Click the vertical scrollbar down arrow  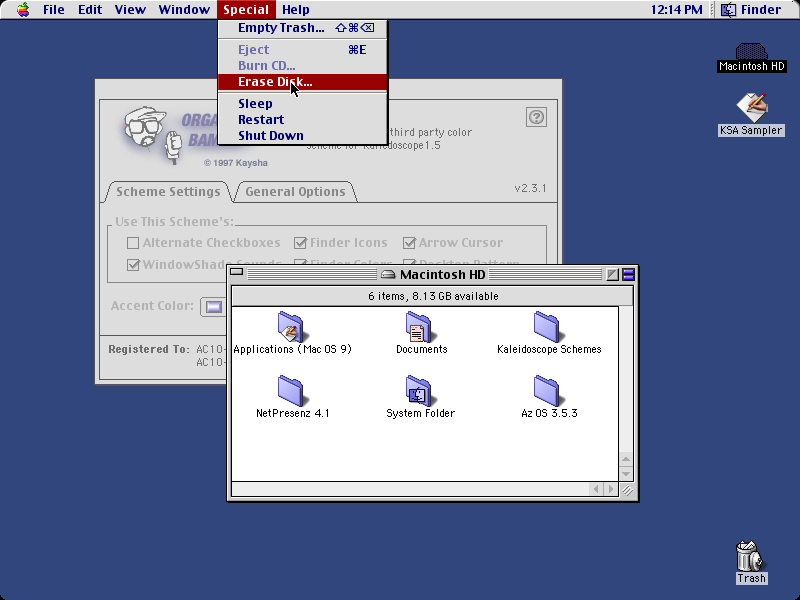(x=626, y=474)
